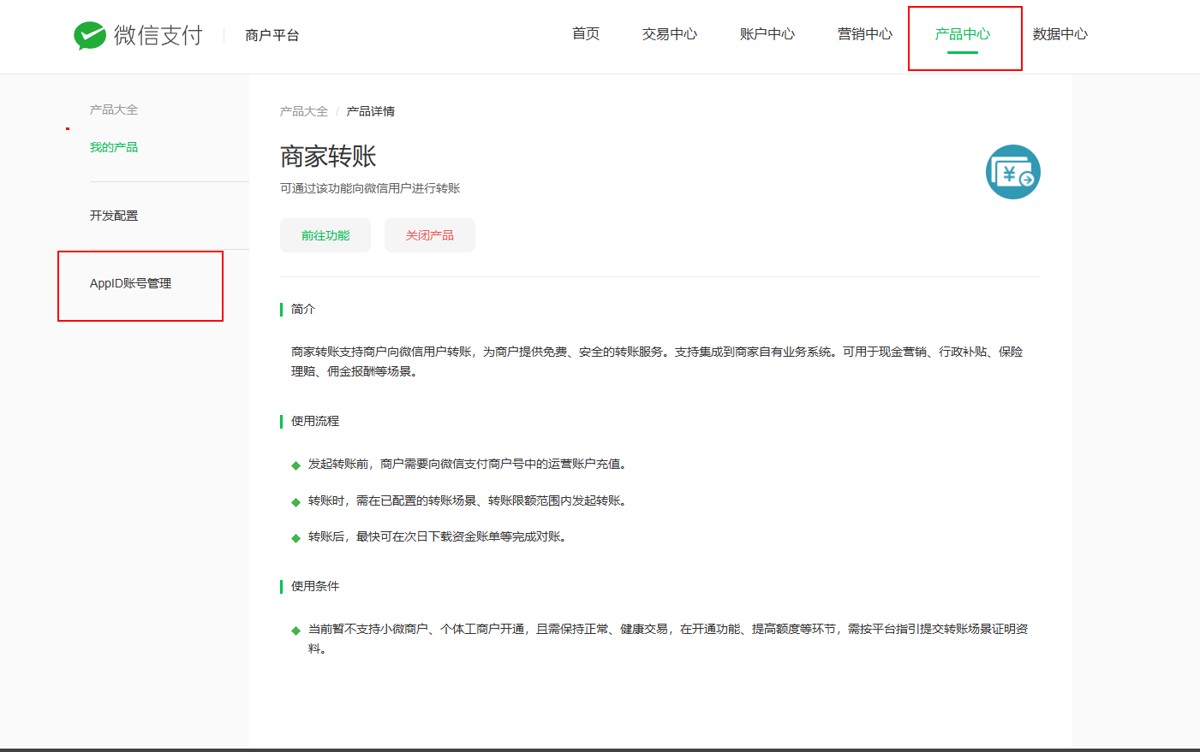This screenshot has width=1200, height=752.
Task: Open 开发配置 in the sidebar
Action: coord(114,215)
